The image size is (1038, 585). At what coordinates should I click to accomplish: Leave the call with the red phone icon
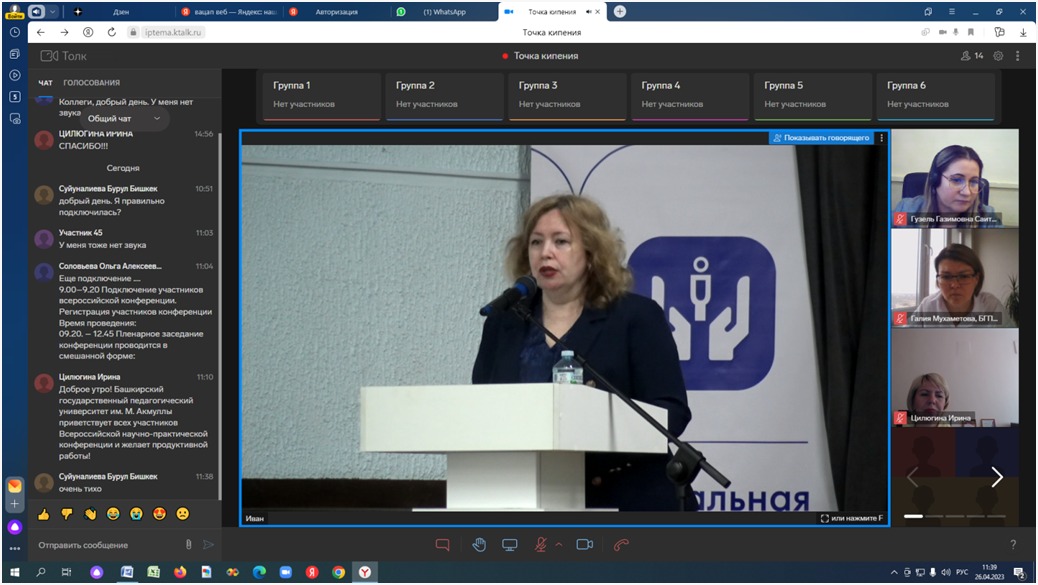(x=621, y=544)
